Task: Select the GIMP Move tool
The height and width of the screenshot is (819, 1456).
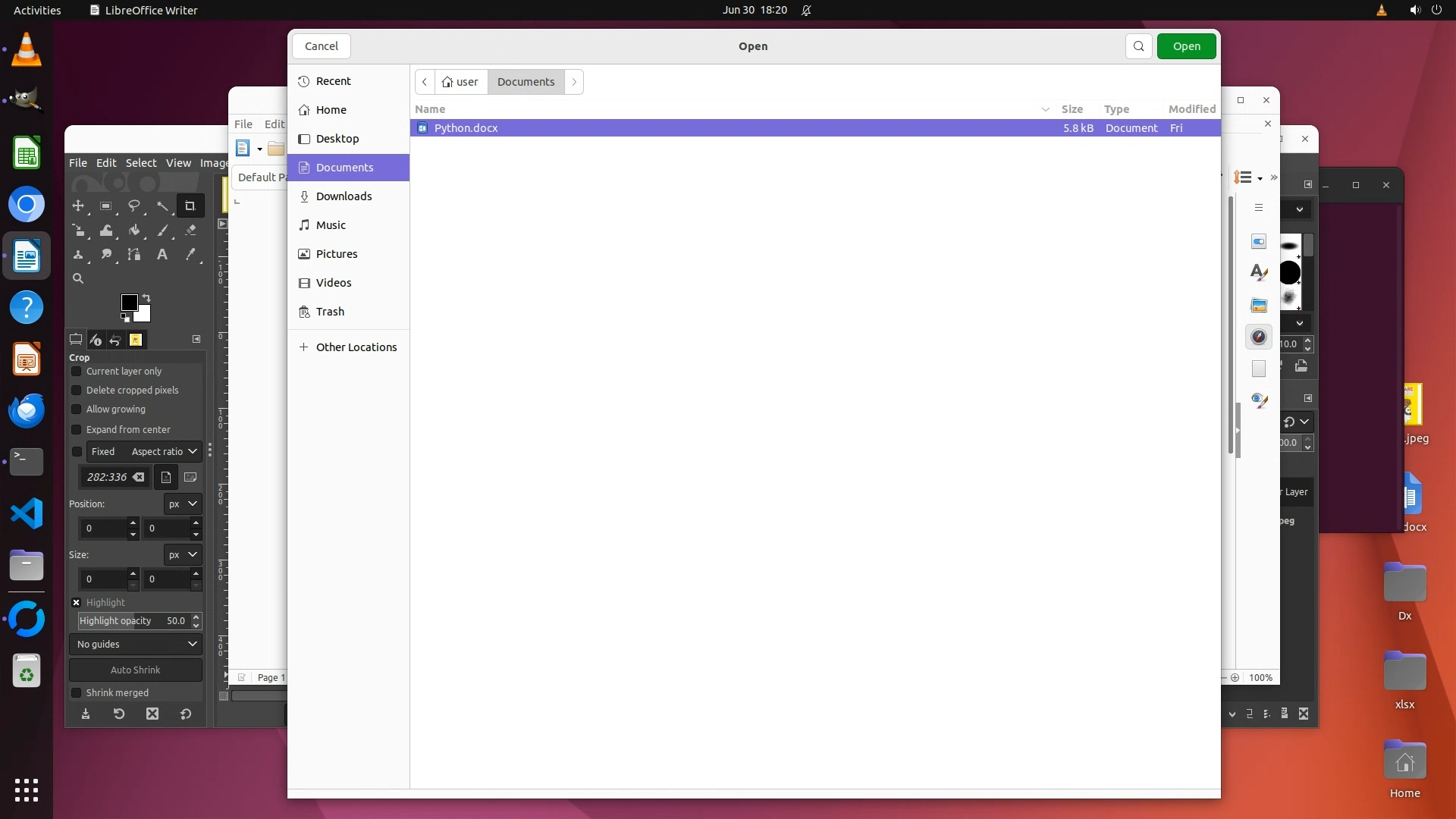Action: tap(78, 206)
